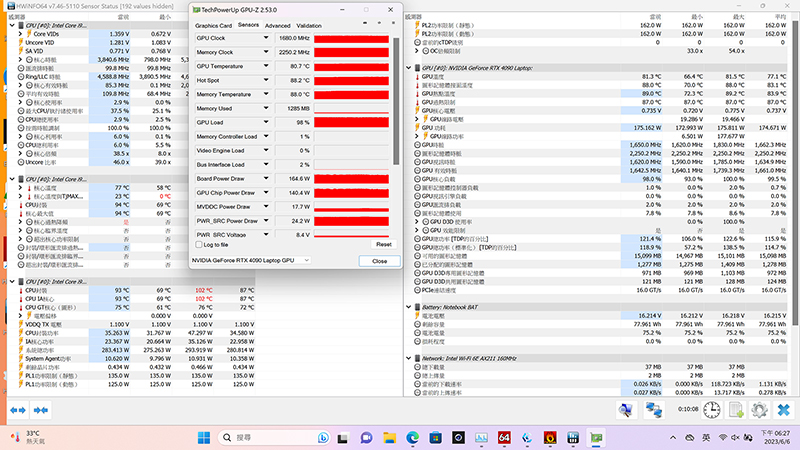Click the HWiNFO settings gear icon
This screenshot has width=800, height=450.
[x=759, y=410]
